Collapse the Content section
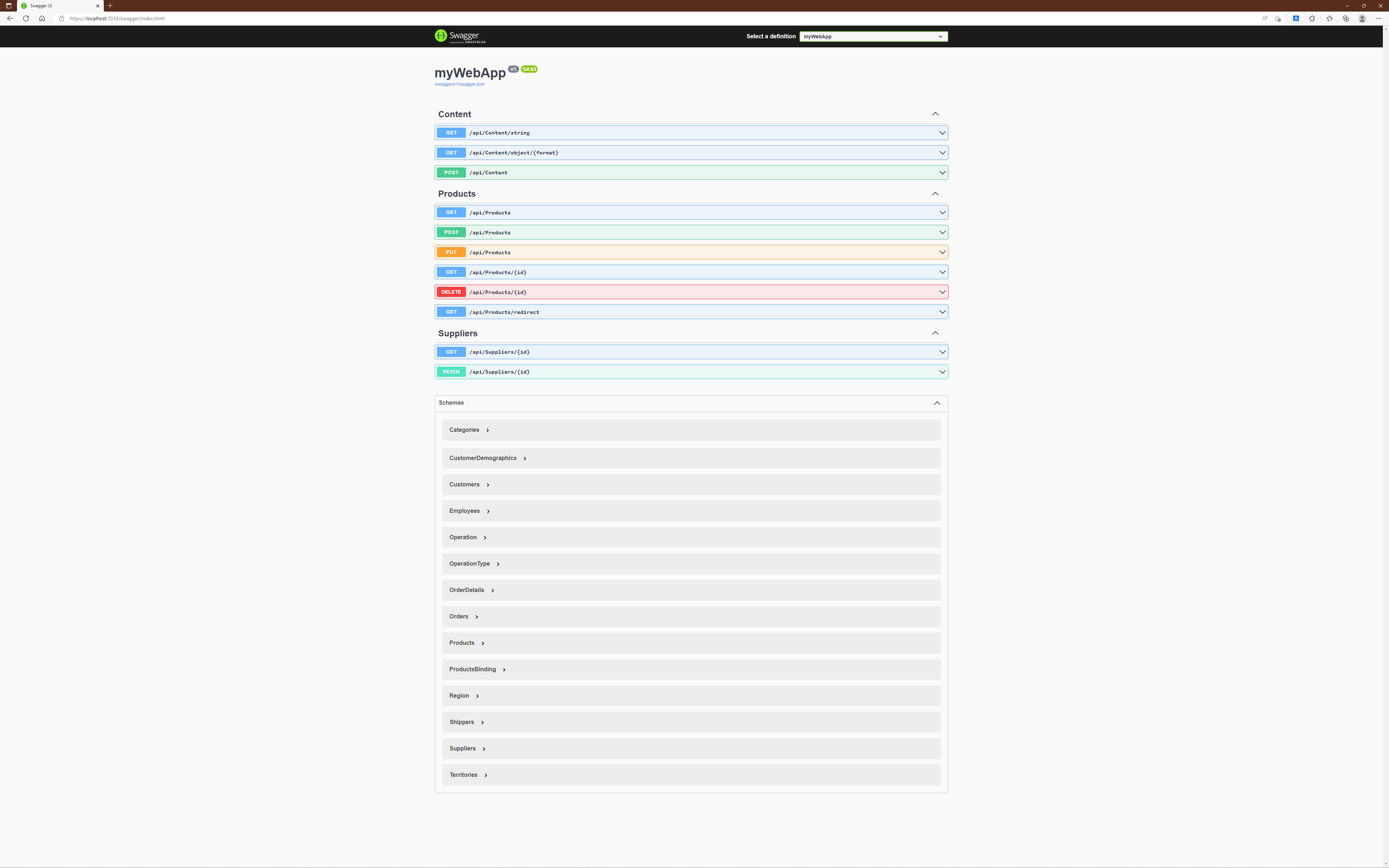The width and height of the screenshot is (1389, 868). (935, 114)
